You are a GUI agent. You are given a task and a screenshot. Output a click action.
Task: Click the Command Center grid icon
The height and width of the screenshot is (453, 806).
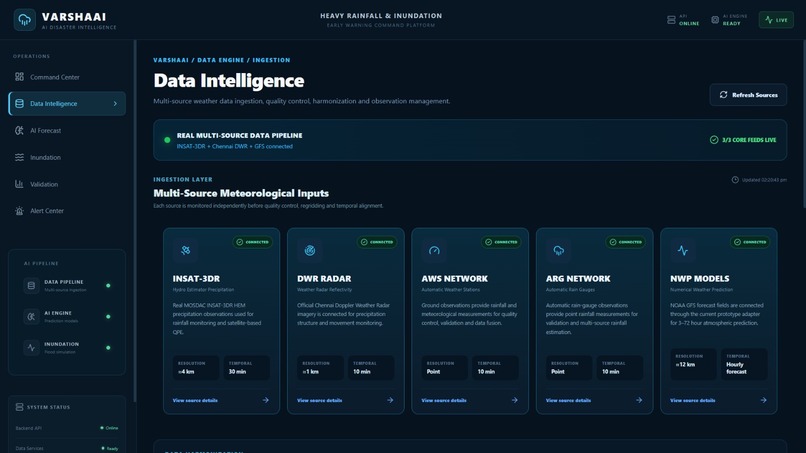click(19, 77)
